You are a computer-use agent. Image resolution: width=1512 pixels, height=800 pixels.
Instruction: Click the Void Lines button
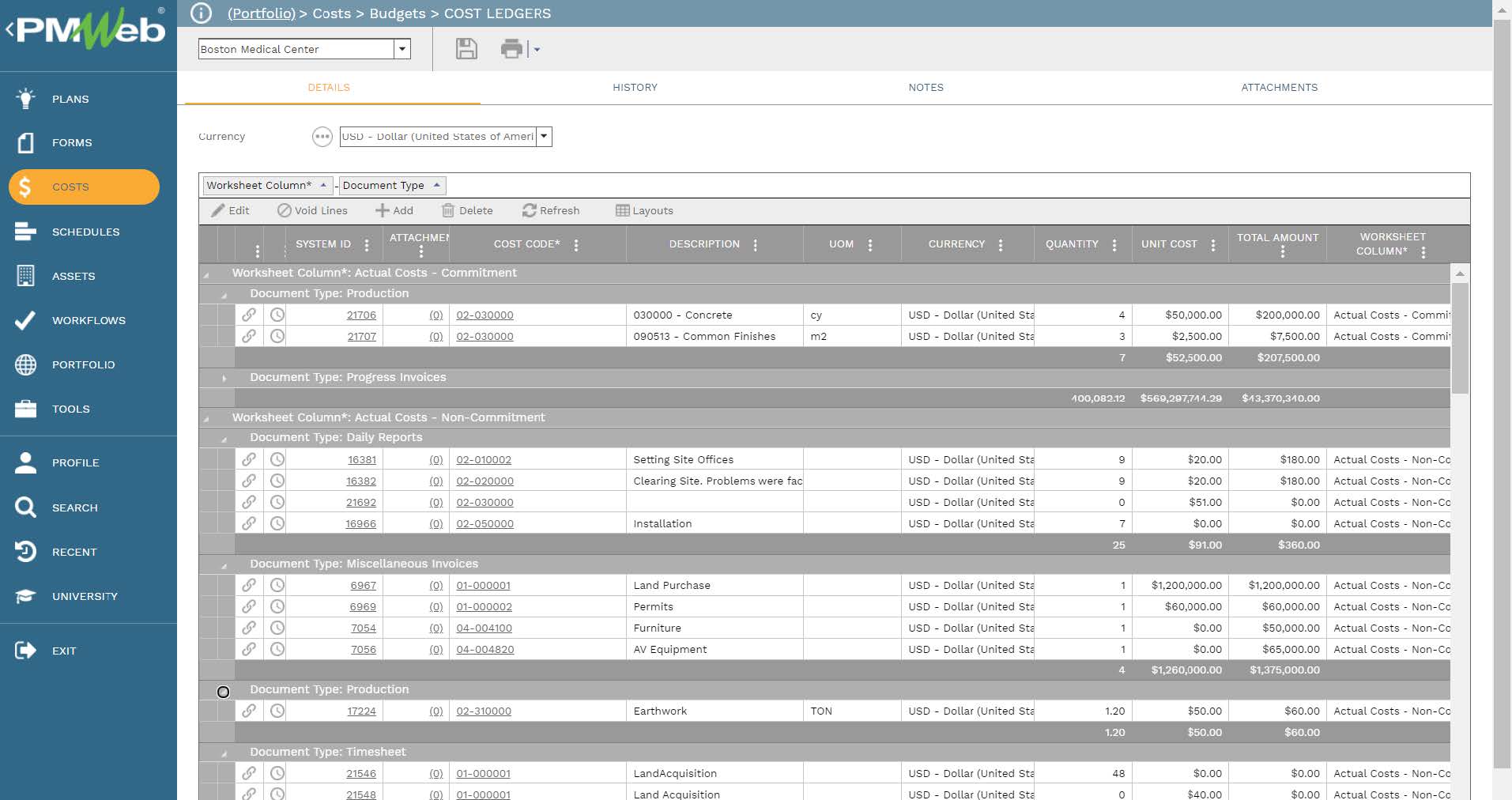click(312, 210)
